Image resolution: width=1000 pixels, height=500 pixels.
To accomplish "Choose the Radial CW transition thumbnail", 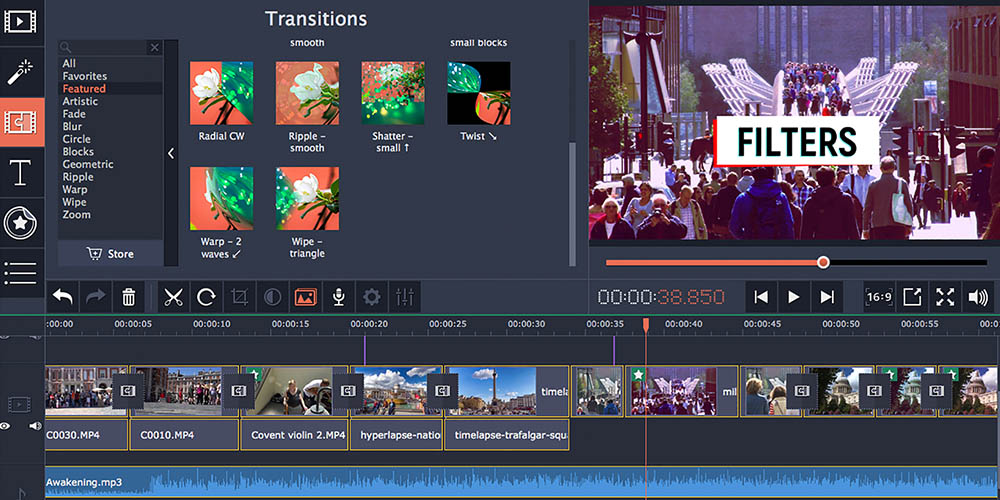I will (x=221, y=93).
